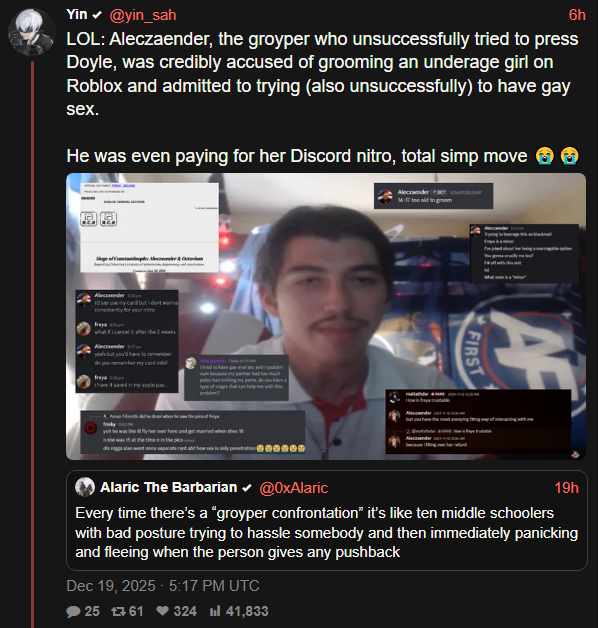
Task: Click Alaric The Barbarian display name
Action: tap(169, 487)
